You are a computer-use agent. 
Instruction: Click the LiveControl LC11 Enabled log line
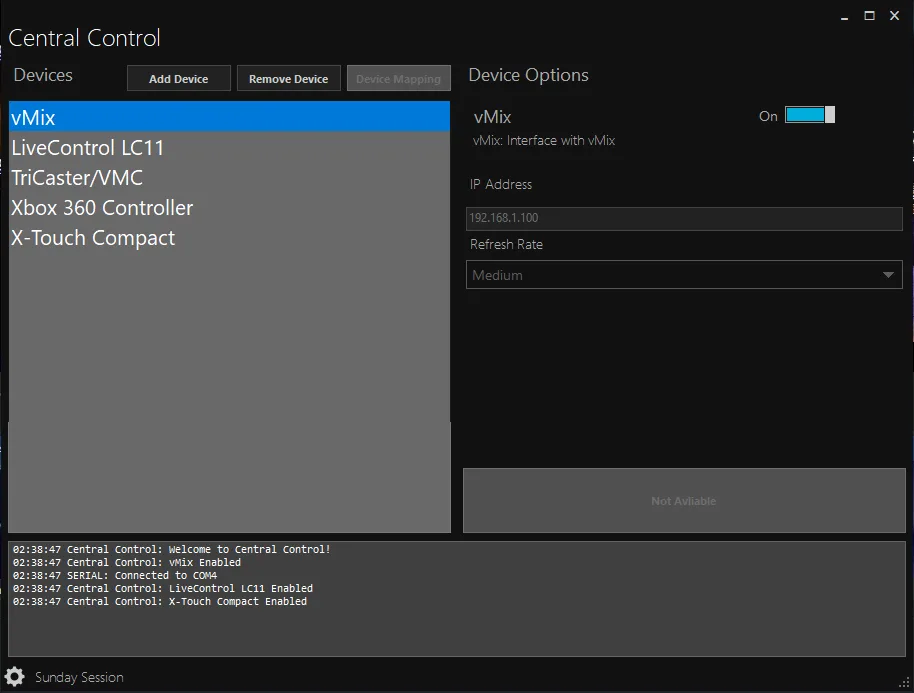(163, 588)
